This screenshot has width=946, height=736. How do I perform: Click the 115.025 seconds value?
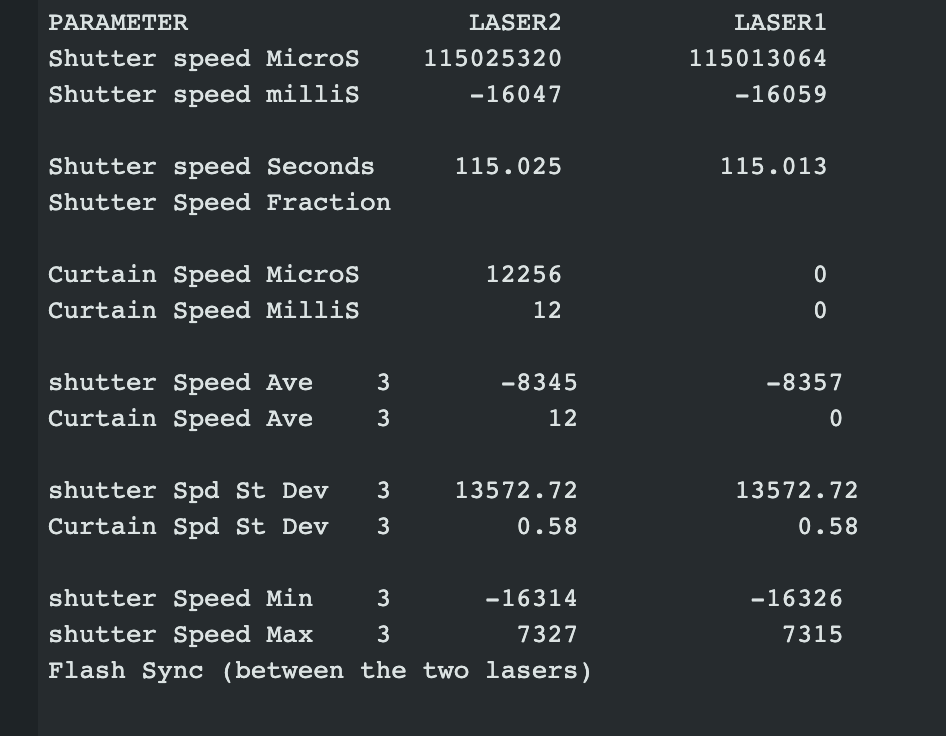pos(508,166)
